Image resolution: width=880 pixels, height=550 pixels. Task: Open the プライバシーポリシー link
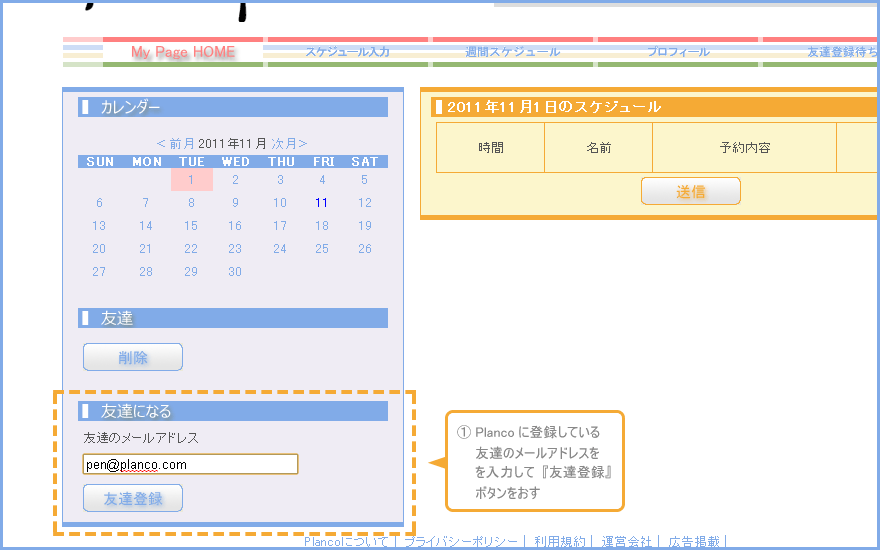coord(461,542)
